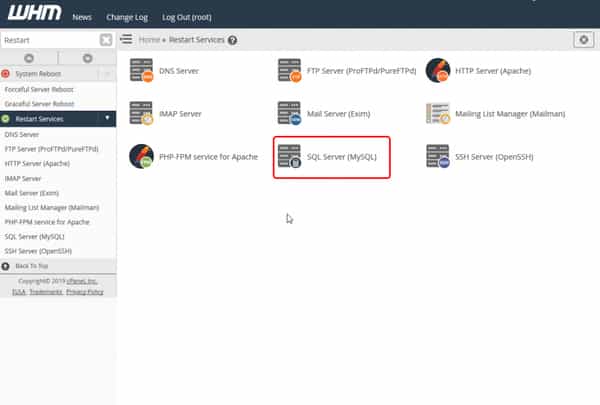Open Restart Services help question mark
The height and width of the screenshot is (405, 600).
(232, 40)
